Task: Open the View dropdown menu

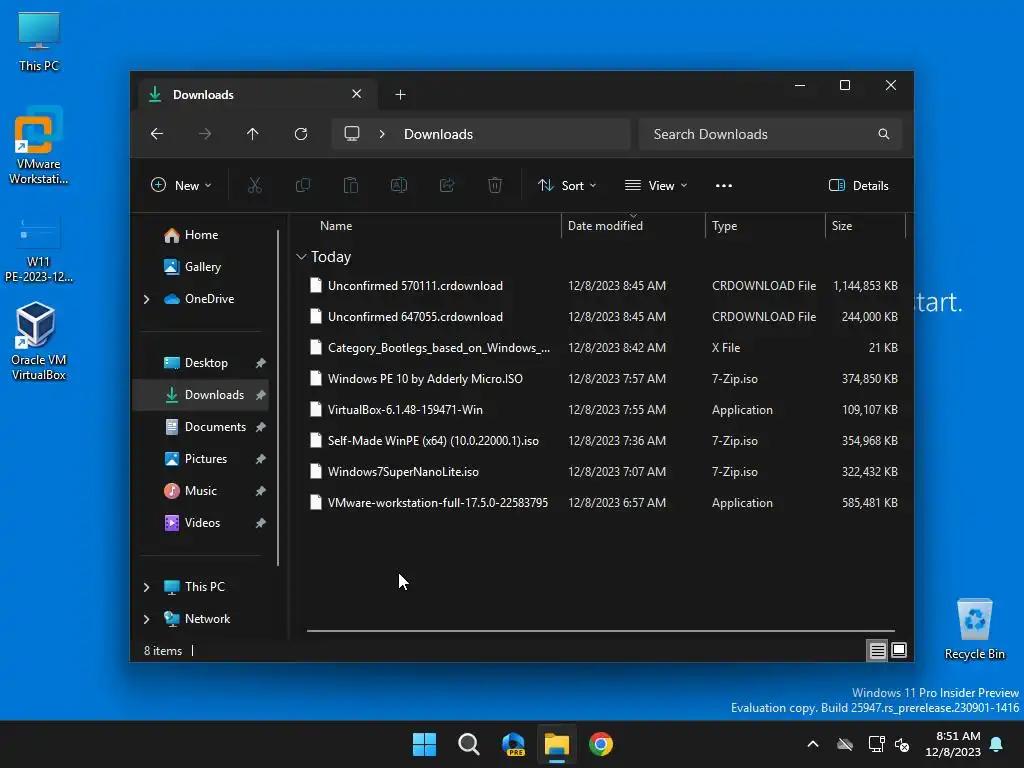Action: tap(656, 185)
